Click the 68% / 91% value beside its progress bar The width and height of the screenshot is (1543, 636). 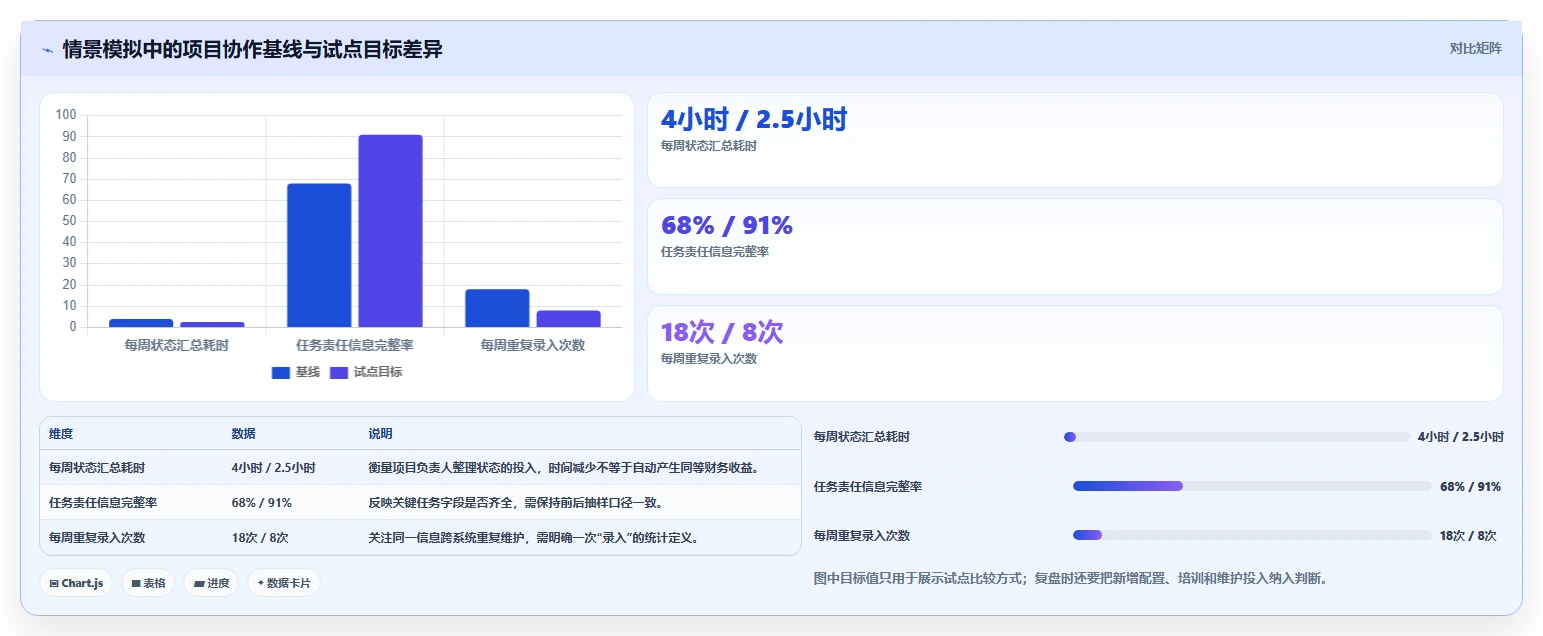(1470, 486)
